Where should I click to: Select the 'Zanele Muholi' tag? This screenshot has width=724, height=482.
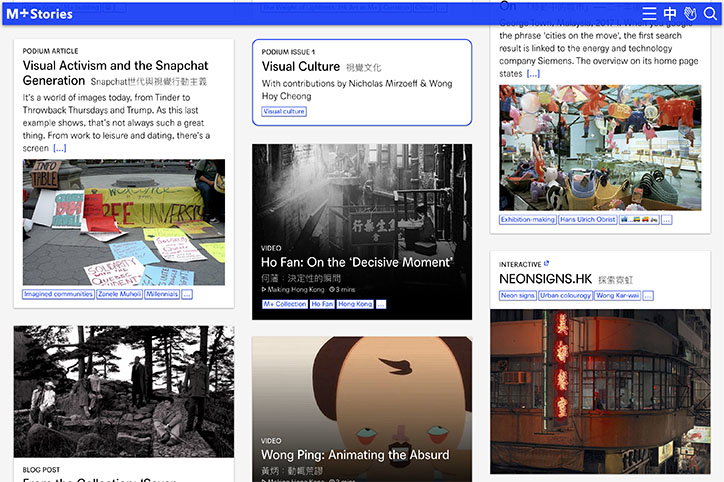[119, 294]
